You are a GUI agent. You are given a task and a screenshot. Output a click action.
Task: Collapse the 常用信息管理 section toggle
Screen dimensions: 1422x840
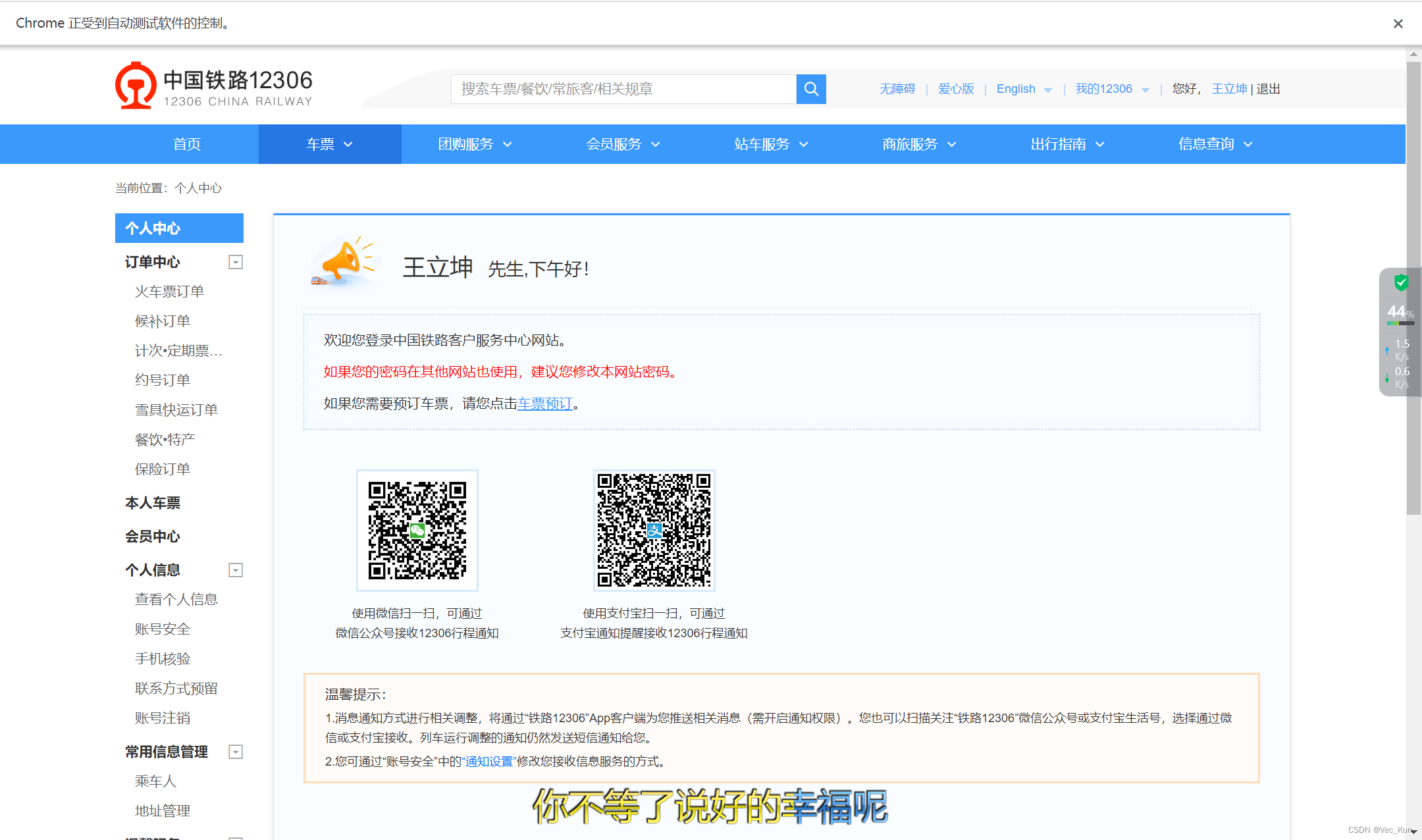click(x=235, y=752)
